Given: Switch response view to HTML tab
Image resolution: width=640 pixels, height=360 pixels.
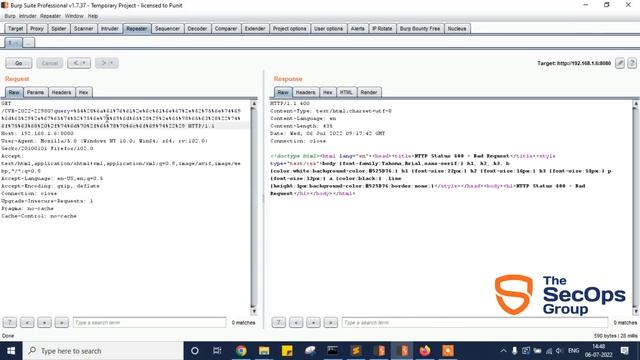Looking at the screenshot, I should click(x=346, y=92).
